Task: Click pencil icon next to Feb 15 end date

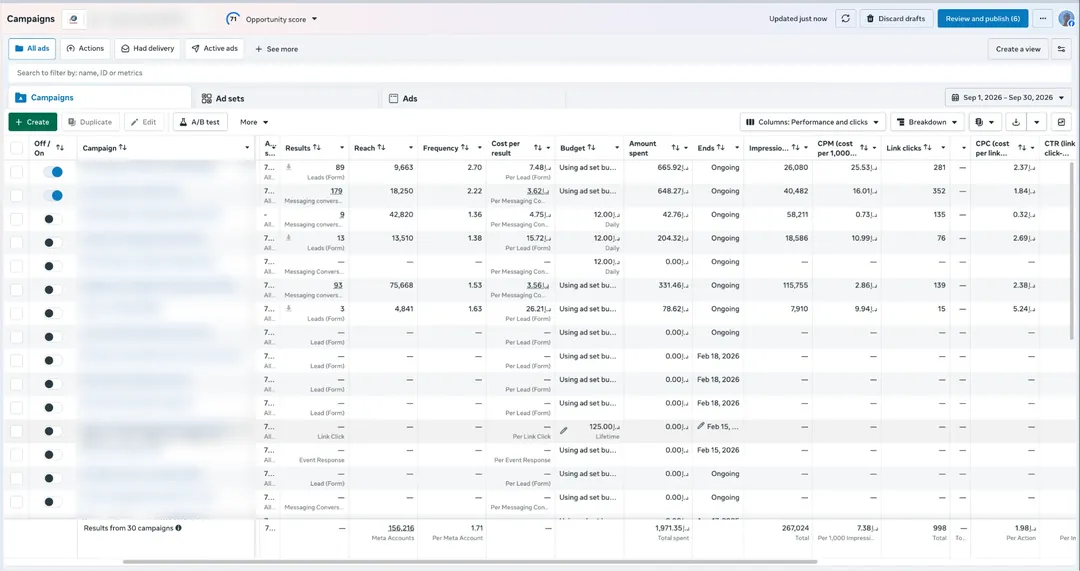Action: click(700, 426)
